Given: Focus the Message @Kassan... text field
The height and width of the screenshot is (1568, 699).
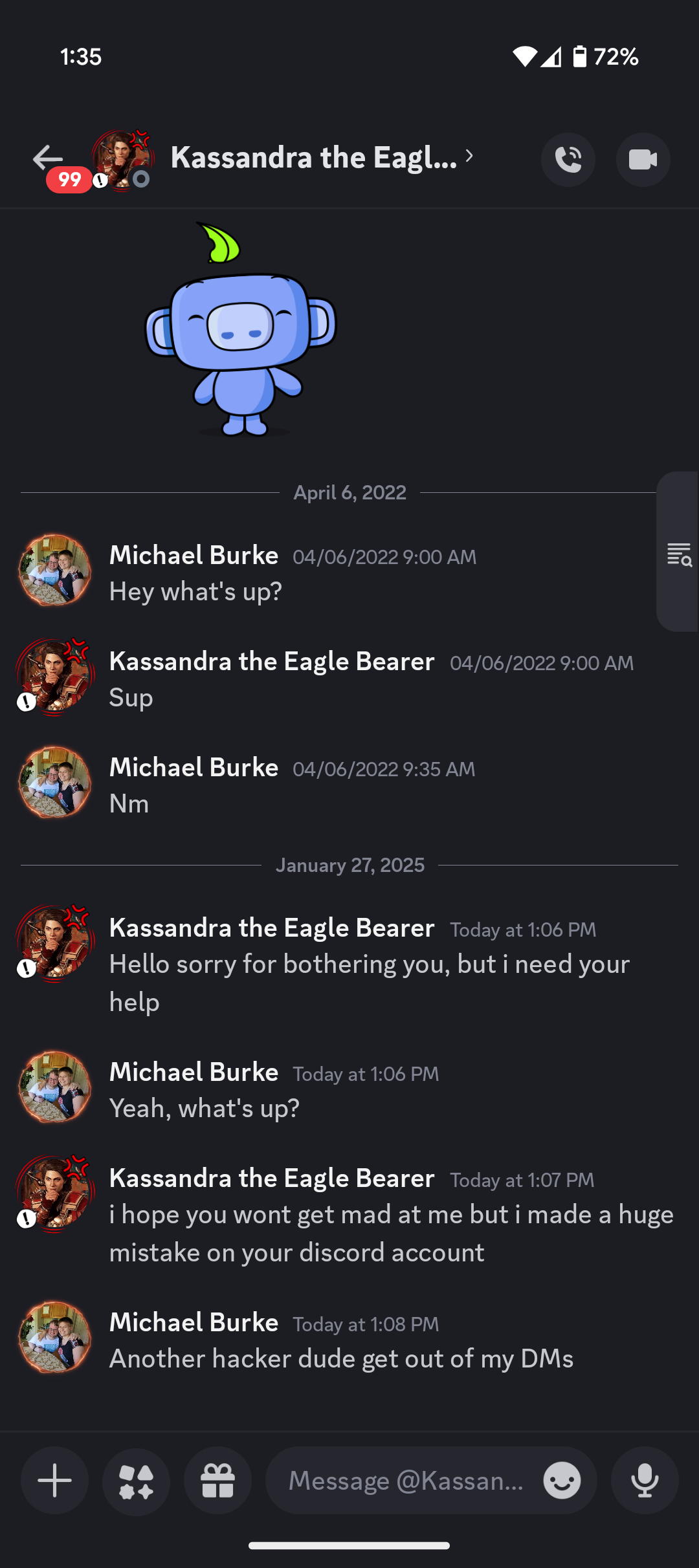Looking at the screenshot, I should tap(405, 1481).
